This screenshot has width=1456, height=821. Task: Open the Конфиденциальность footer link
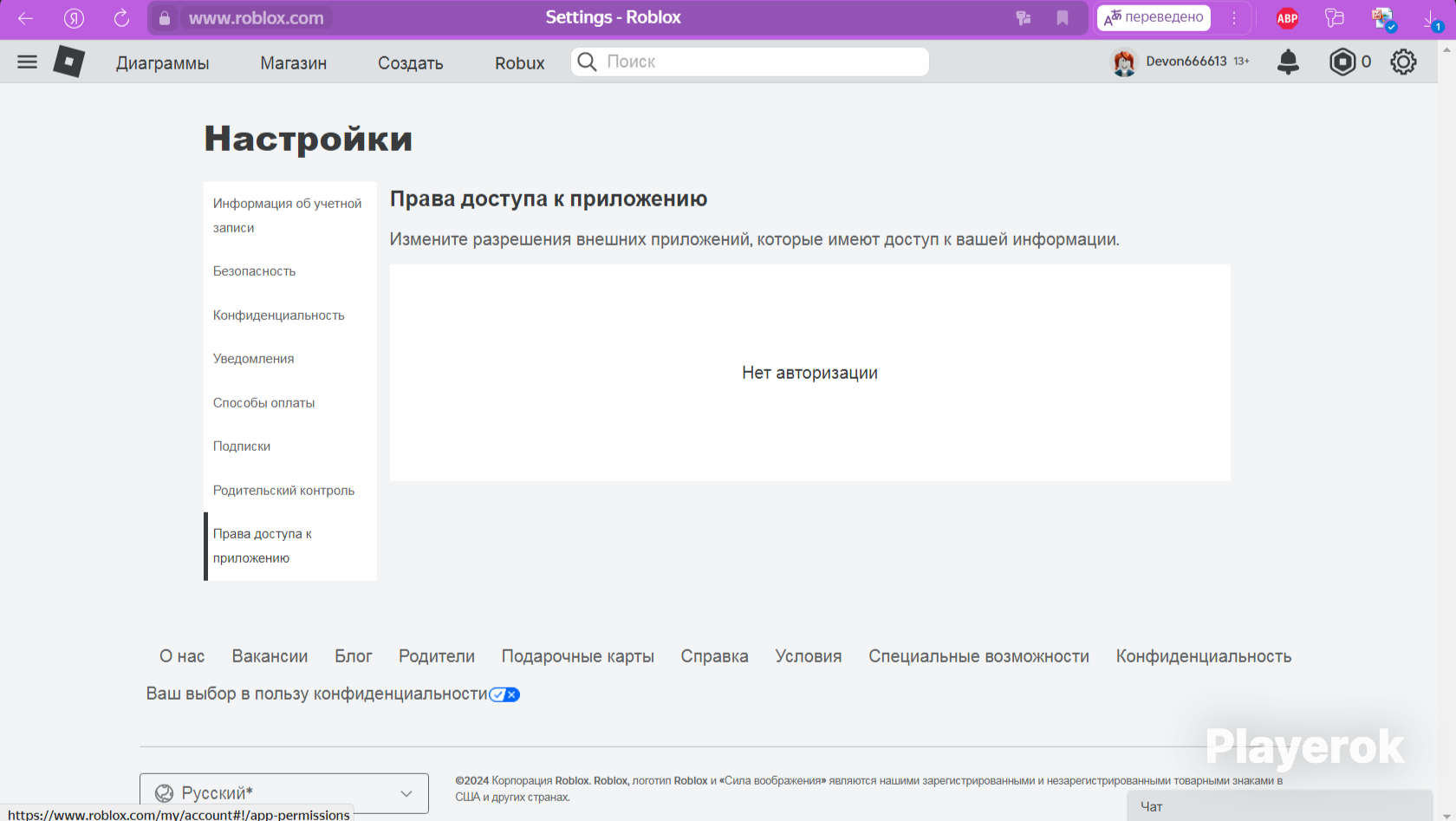(1204, 656)
